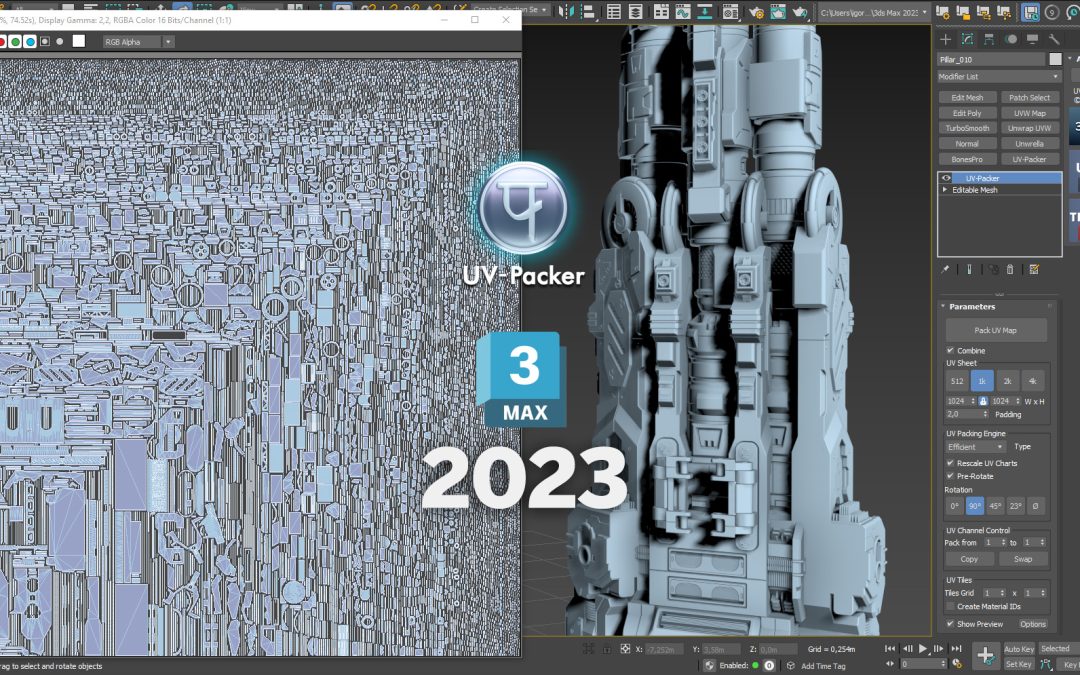Image resolution: width=1080 pixels, height=675 pixels.
Task: Open the Align tool in main toolbar
Action: coord(589,12)
